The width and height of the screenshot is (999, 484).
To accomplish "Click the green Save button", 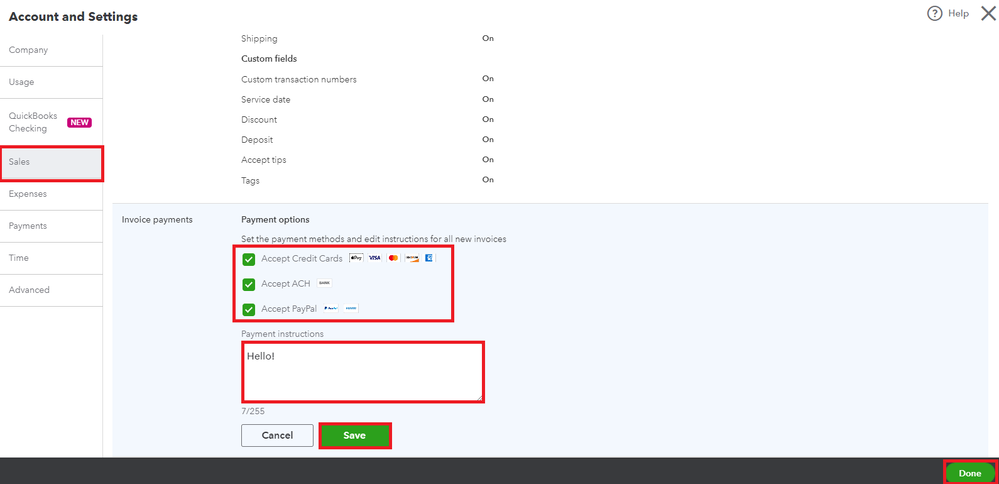I will pyautogui.click(x=354, y=436).
